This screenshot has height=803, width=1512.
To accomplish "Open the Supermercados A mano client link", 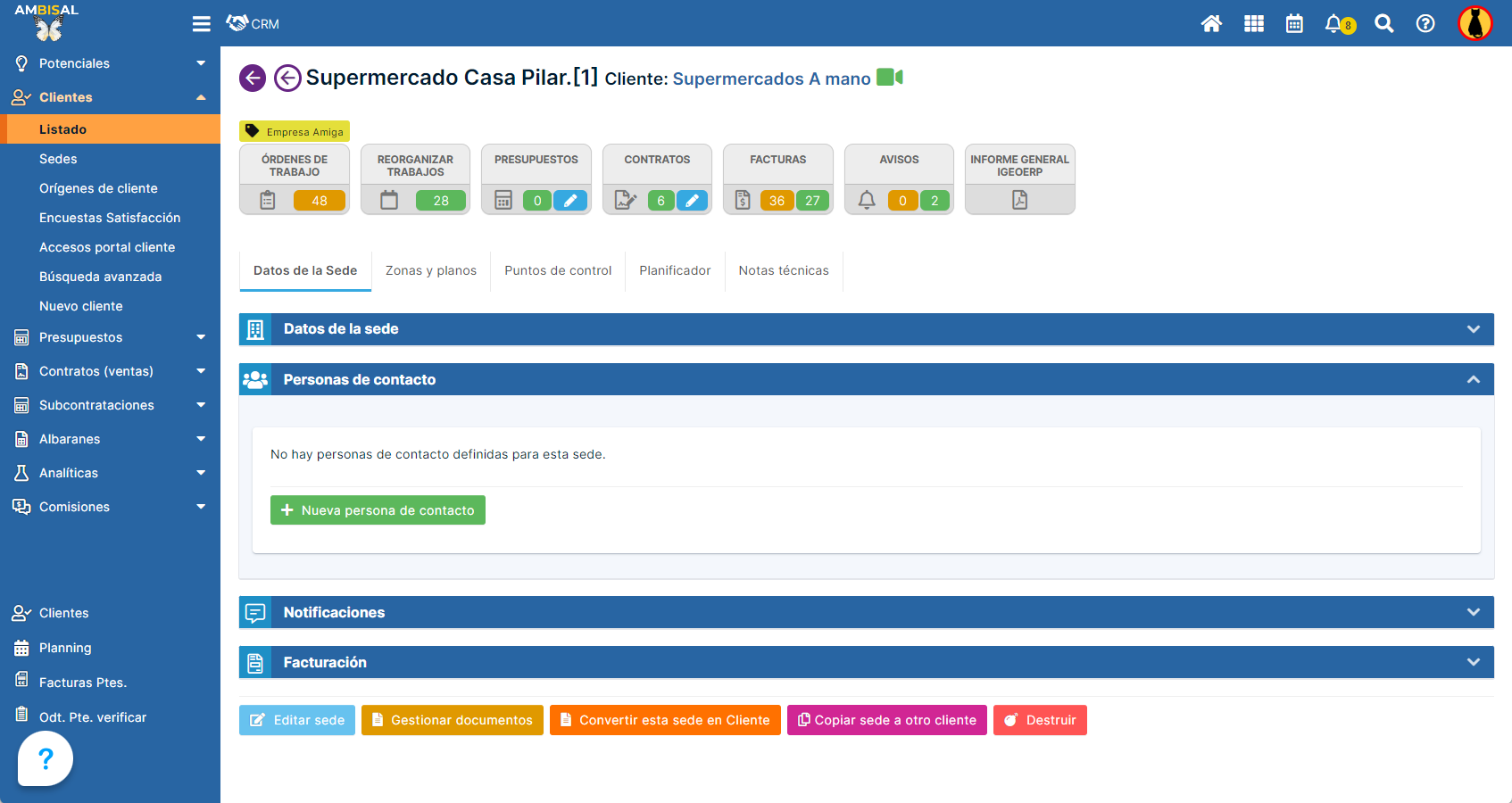I will coord(771,79).
